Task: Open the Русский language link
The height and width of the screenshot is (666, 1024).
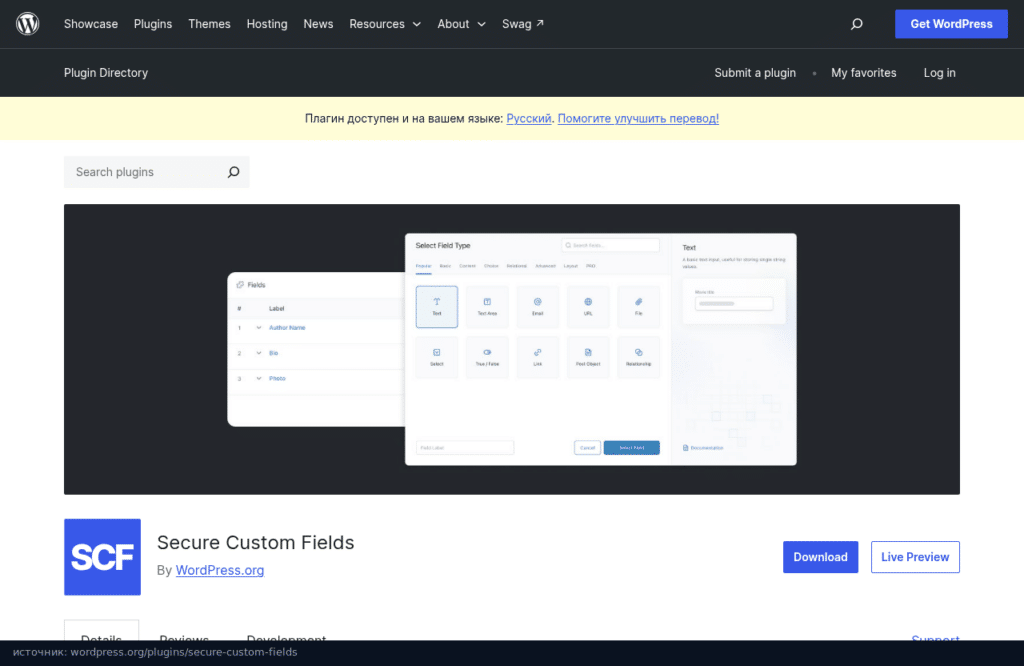Action: tap(528, 118)
